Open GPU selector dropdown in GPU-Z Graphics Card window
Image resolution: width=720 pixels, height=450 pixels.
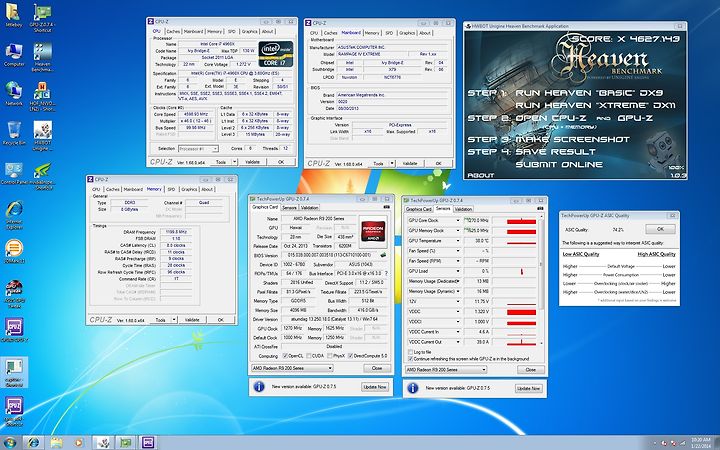pos(292,368)
